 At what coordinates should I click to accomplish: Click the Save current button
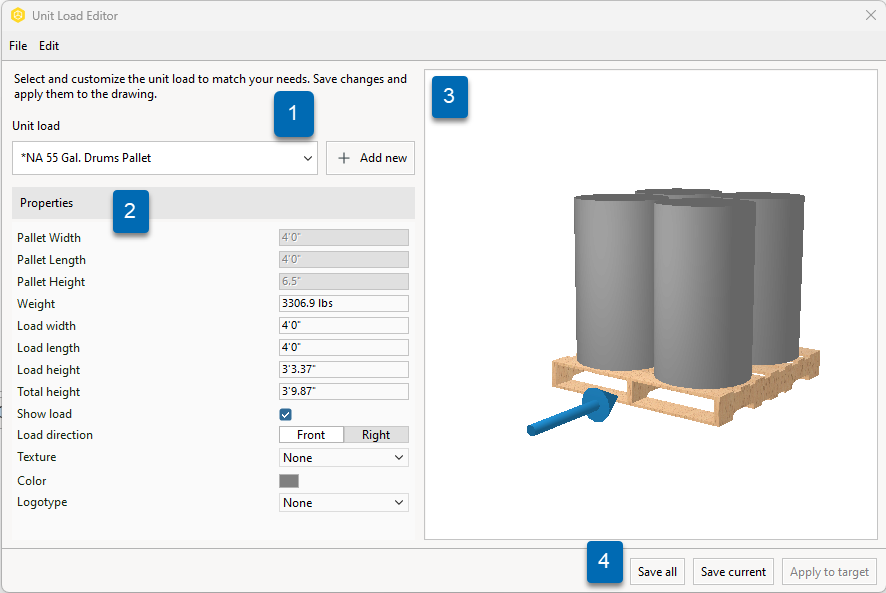pos(733,572)
